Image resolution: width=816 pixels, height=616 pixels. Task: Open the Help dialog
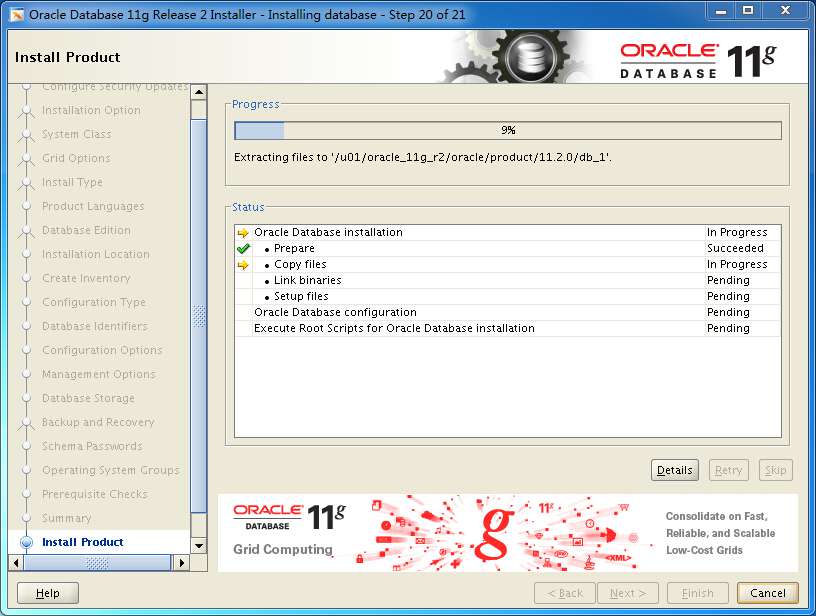tap(47, 593)
